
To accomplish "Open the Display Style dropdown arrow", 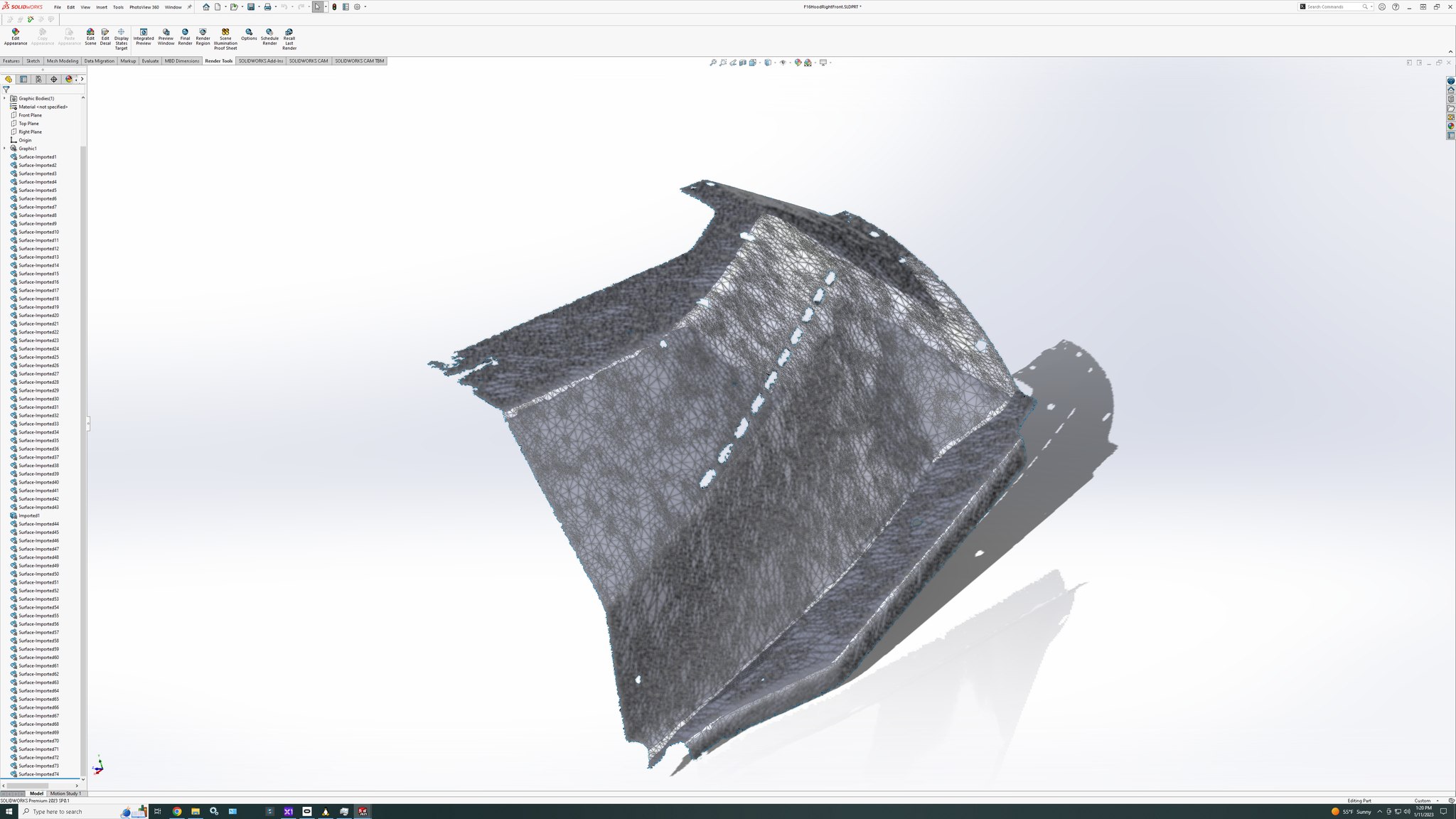I will pos(773,63).
